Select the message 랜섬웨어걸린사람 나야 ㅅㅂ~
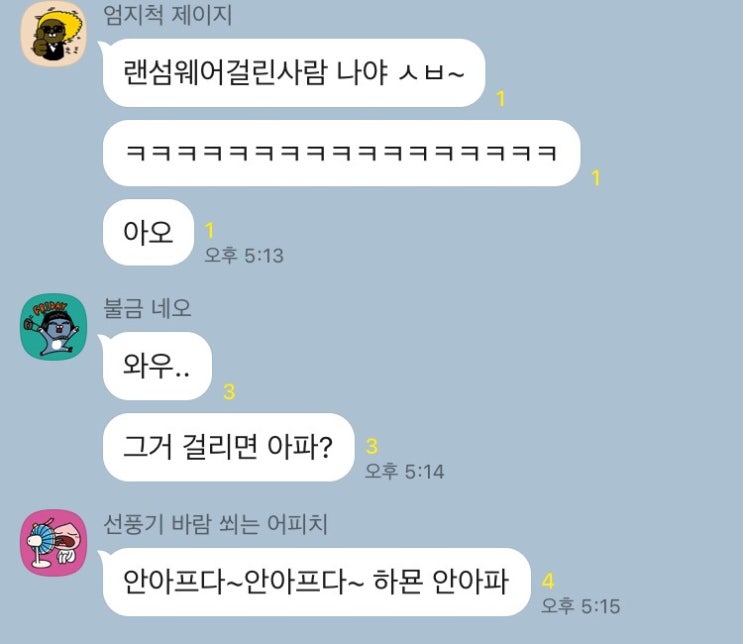 (x=294, y=73)
